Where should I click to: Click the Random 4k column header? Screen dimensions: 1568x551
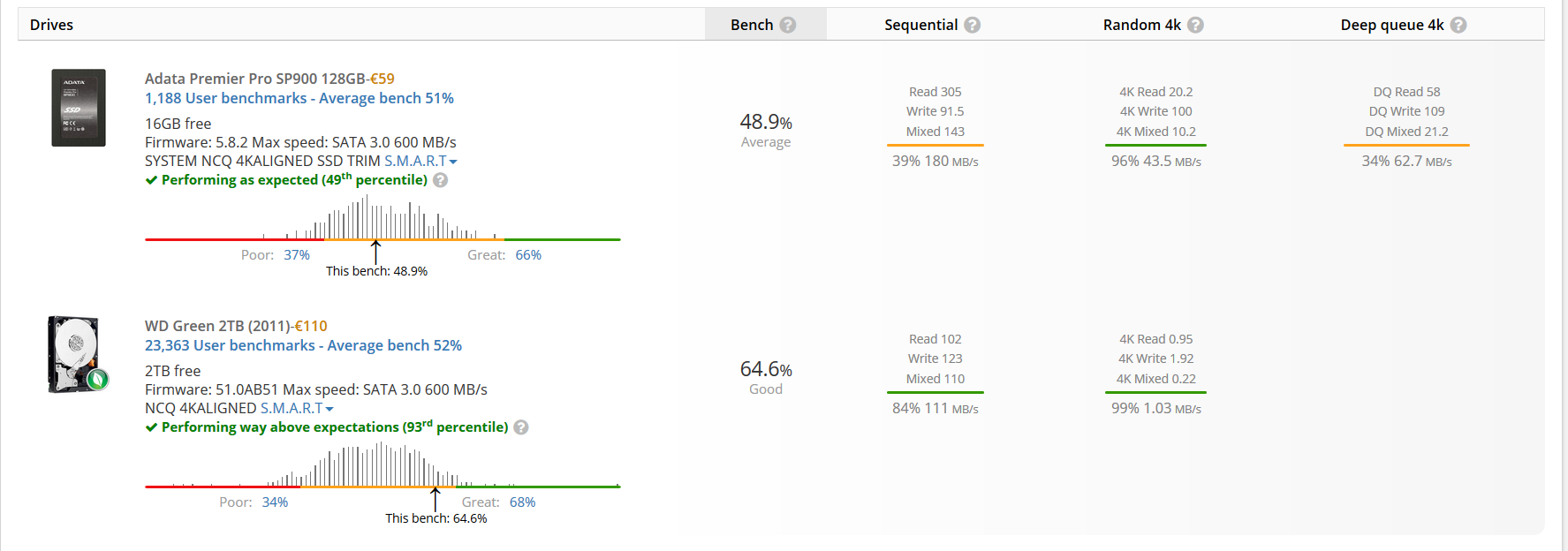[1141, 25]
